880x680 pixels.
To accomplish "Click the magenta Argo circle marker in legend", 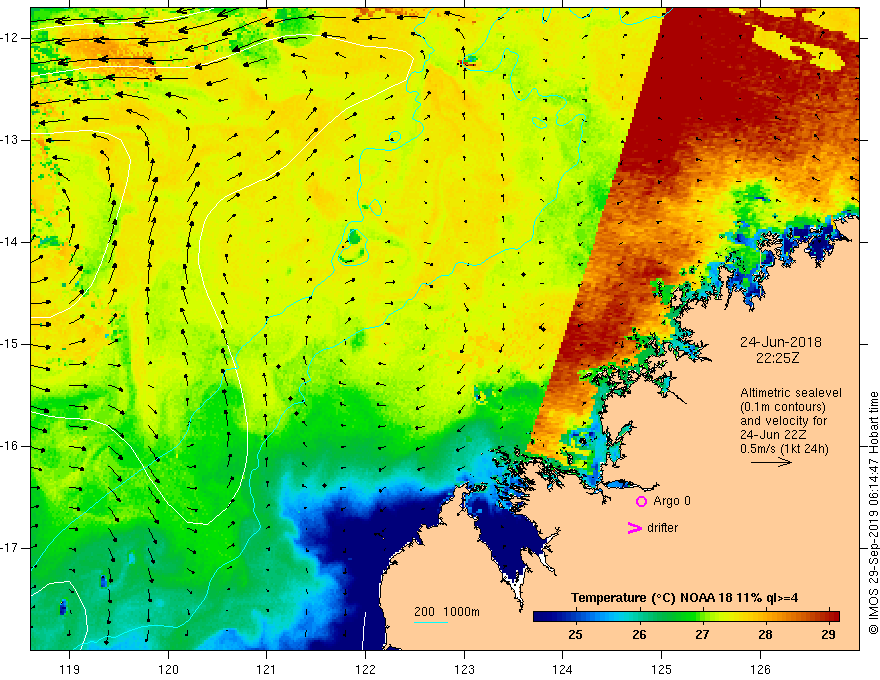I will 641,502.
